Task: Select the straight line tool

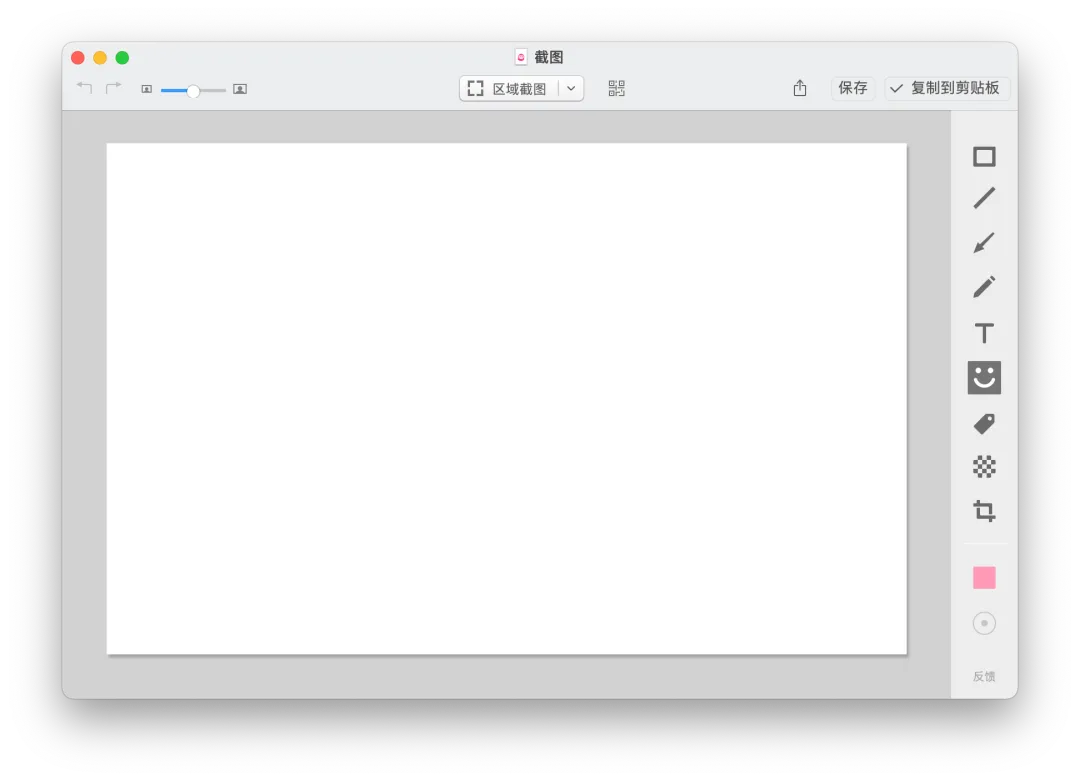Action: 984,198
